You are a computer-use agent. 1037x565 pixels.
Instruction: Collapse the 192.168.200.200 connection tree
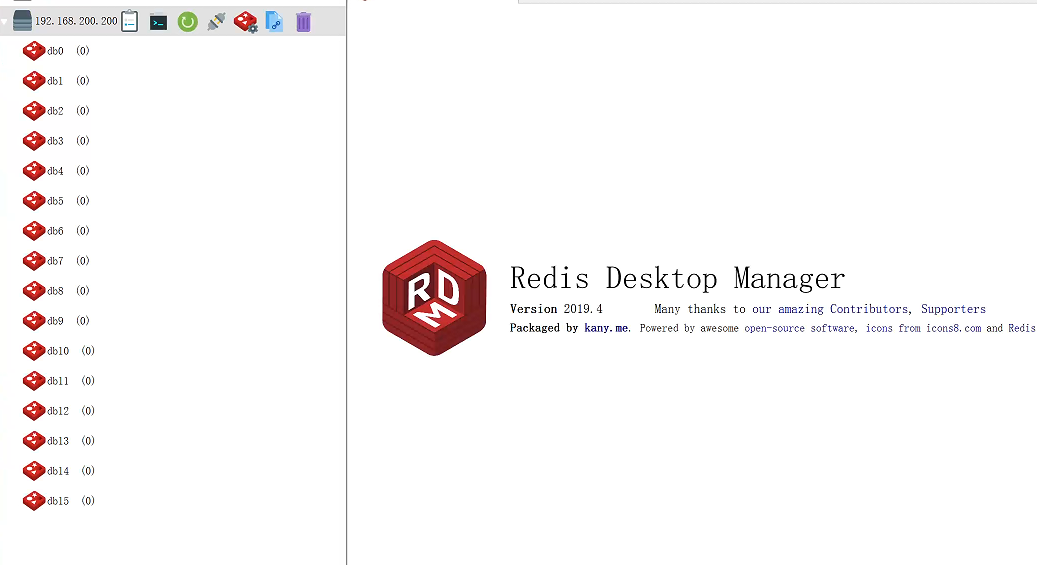click(5, 22)
